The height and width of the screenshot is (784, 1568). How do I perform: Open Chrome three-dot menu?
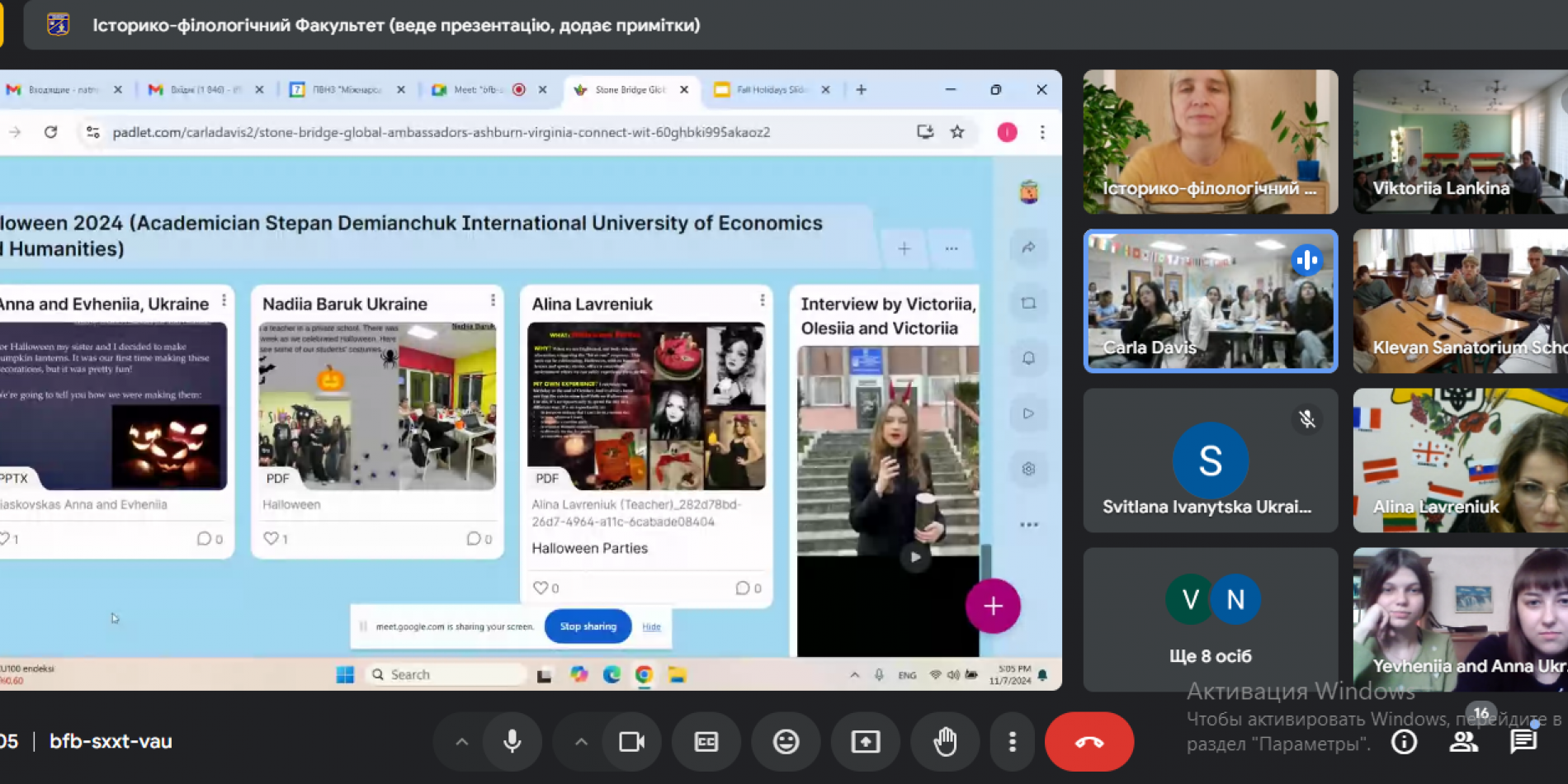coord(1042,132)
